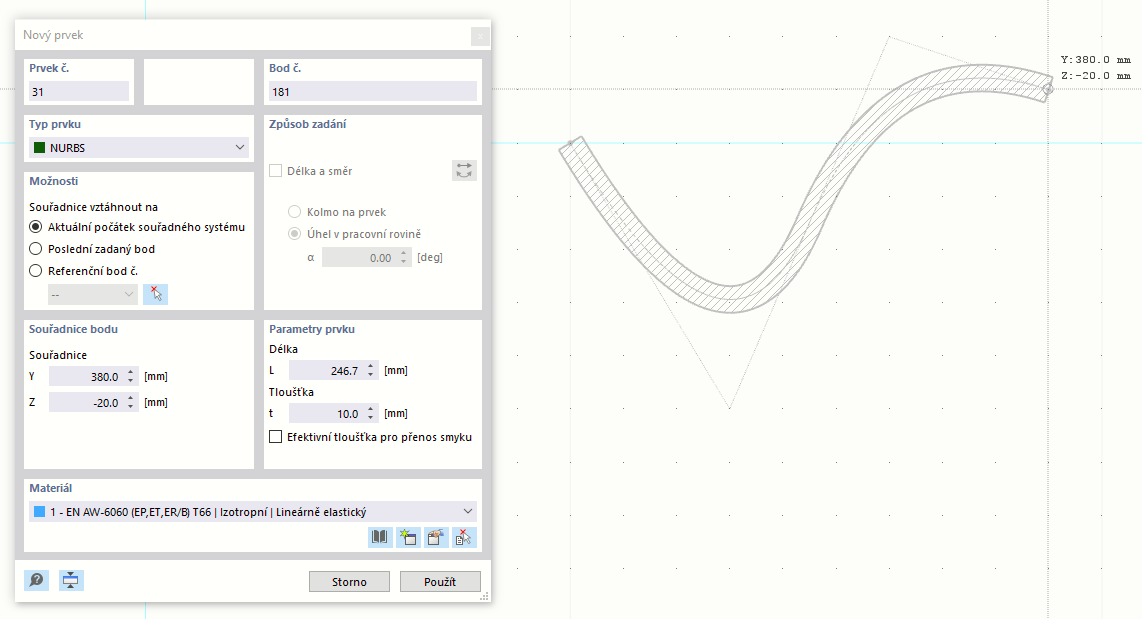
Task: Select Referenční bod č. option
Action: (36, 270)
